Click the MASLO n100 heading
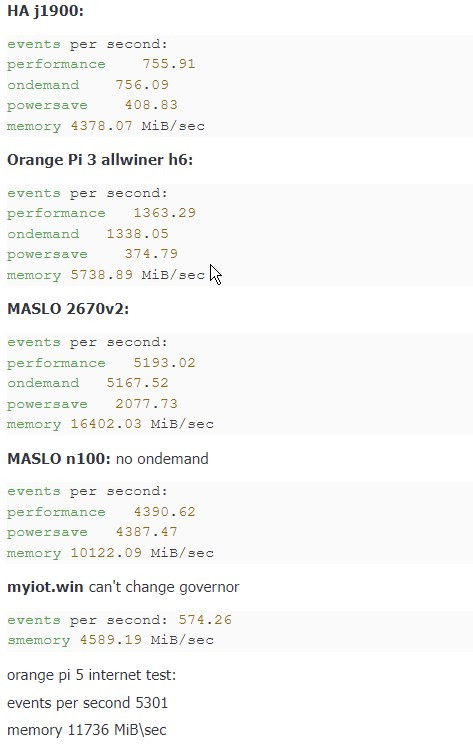This screenshot has height=756, width=473. [59, 459]
